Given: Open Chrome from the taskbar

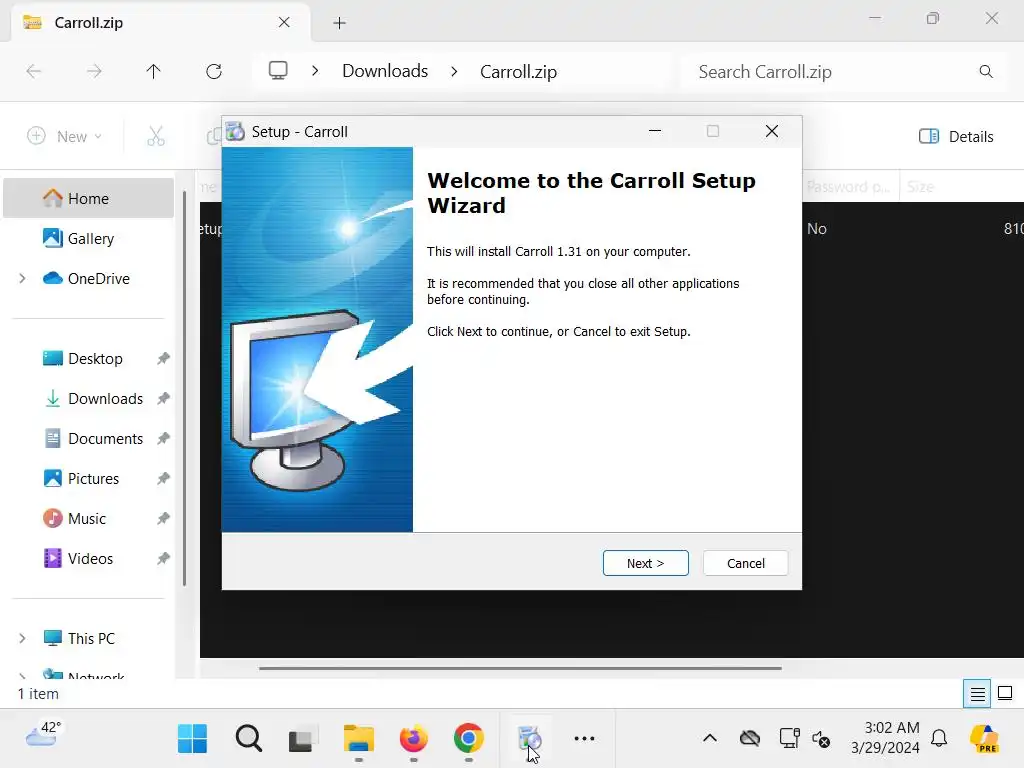Looking at the screenshot, I should [469, 739].
